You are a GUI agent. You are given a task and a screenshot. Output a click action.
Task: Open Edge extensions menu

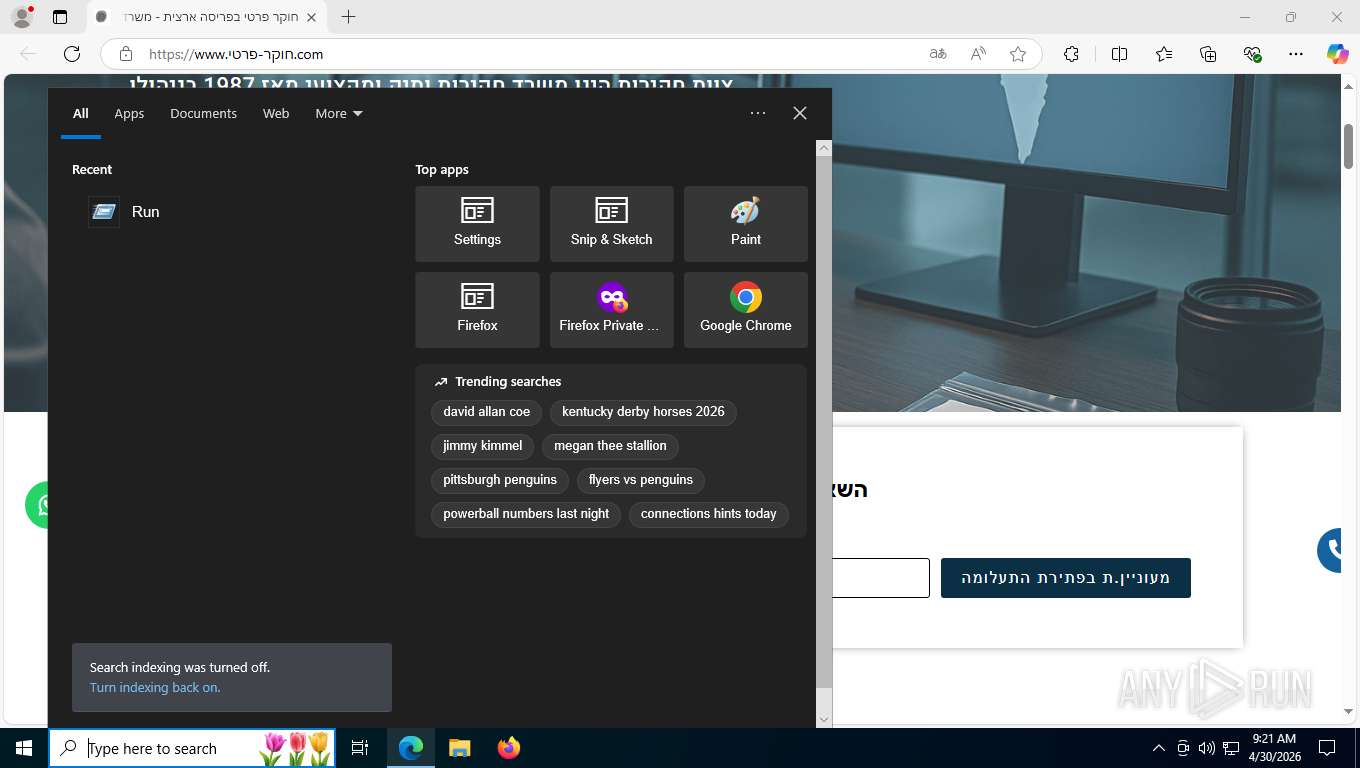pos(1071,54)
